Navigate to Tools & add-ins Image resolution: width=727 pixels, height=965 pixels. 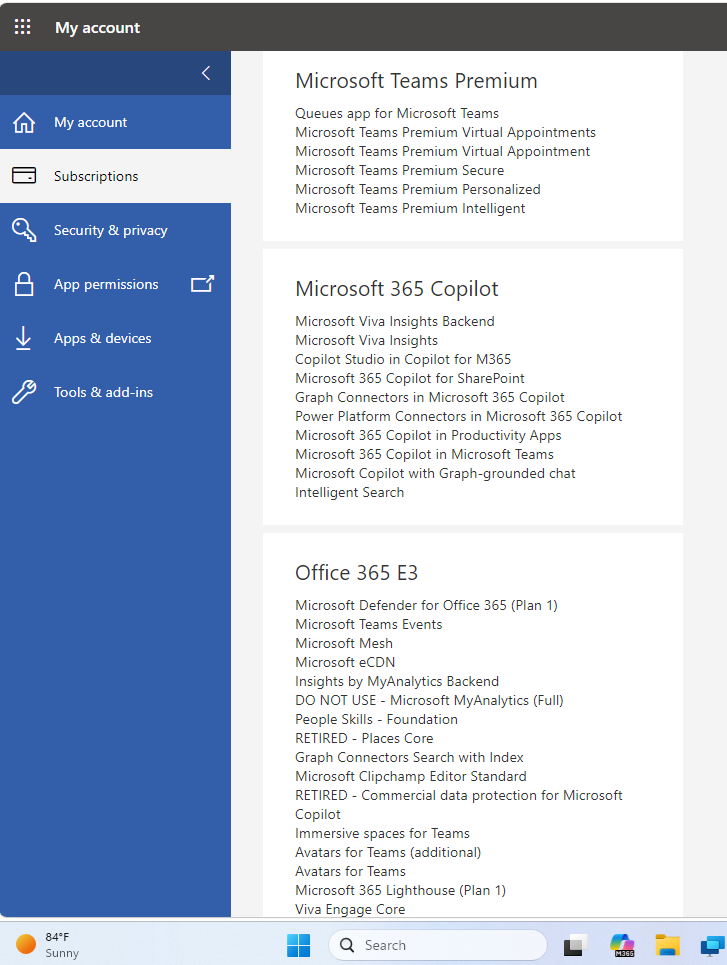115,393
